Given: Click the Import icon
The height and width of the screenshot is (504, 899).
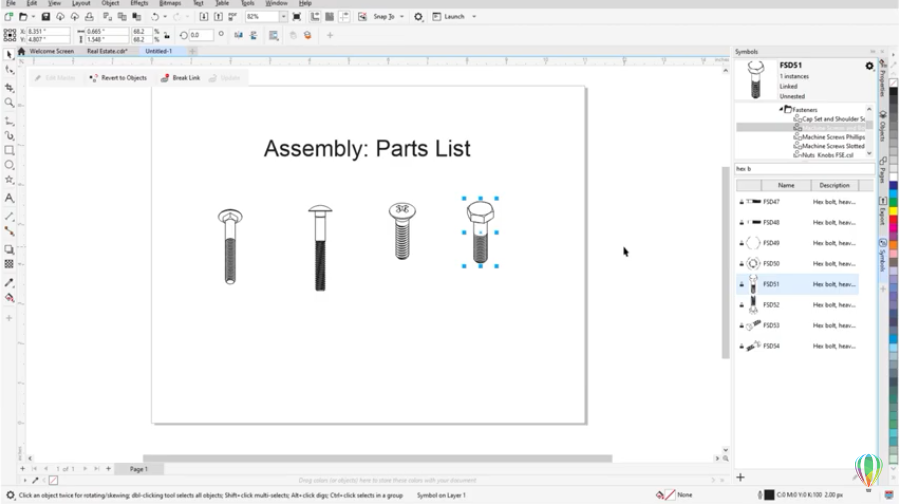Looking at the screenshot, I should [x=204, y=17].
